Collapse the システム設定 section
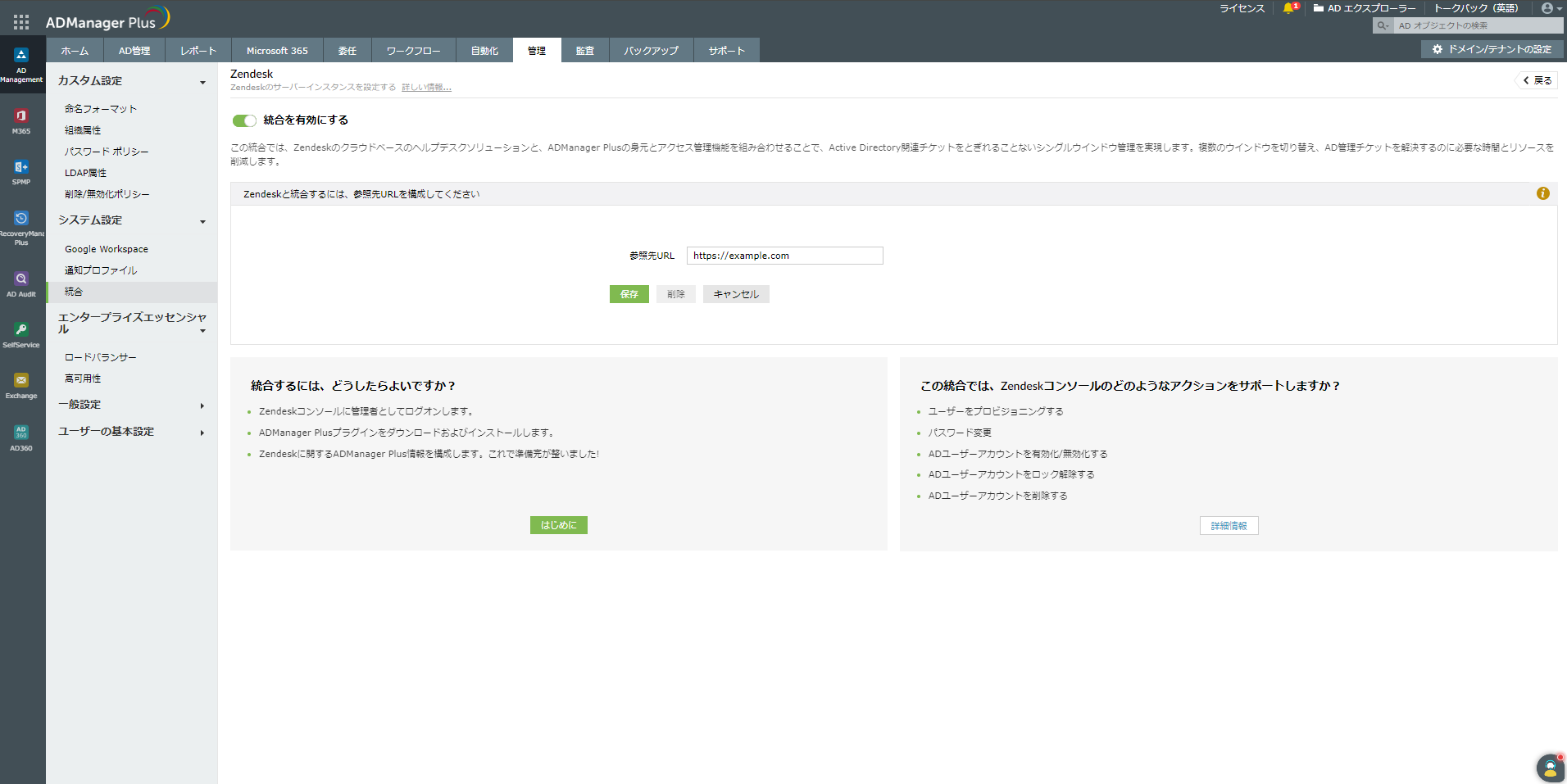1567x784 pixels. [x=202, y=221]
